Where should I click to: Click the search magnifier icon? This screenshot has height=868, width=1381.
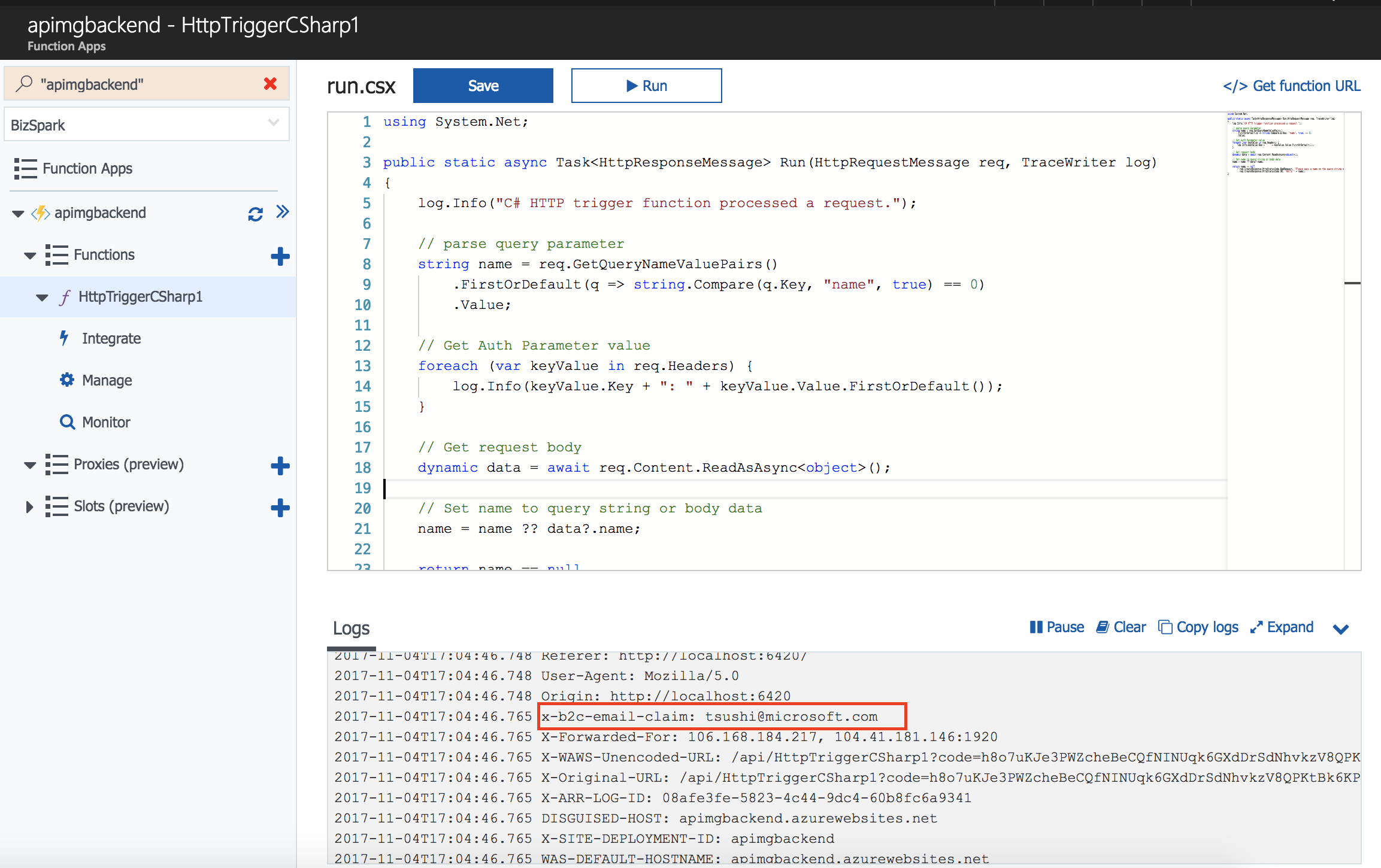[x=23, y=84]
